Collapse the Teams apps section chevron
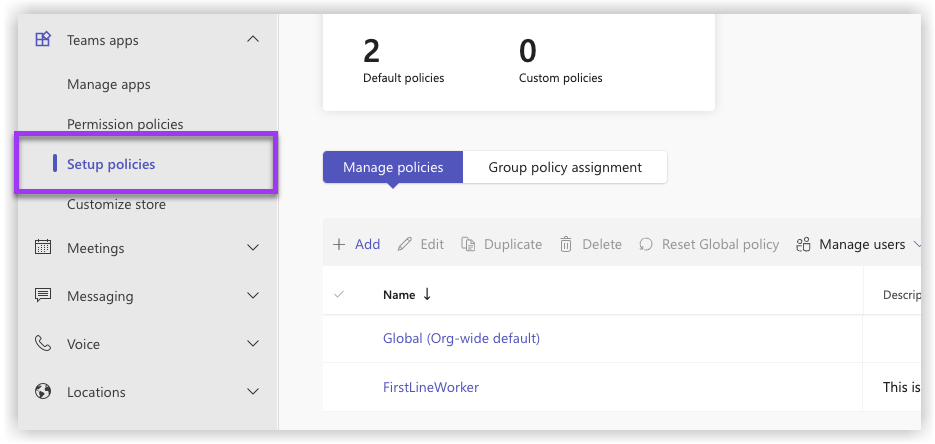Screen dimensions: 935x444 pyautogui.click(x=253, y=40)
